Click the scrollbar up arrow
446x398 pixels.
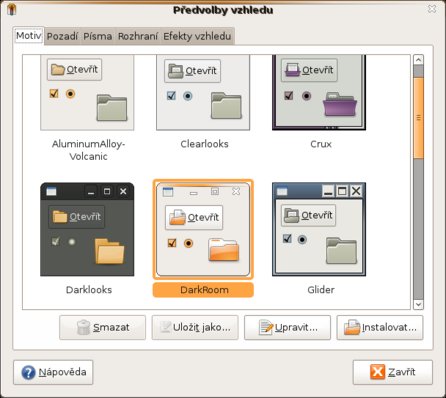pyautogui.click(x=418, y=60)
